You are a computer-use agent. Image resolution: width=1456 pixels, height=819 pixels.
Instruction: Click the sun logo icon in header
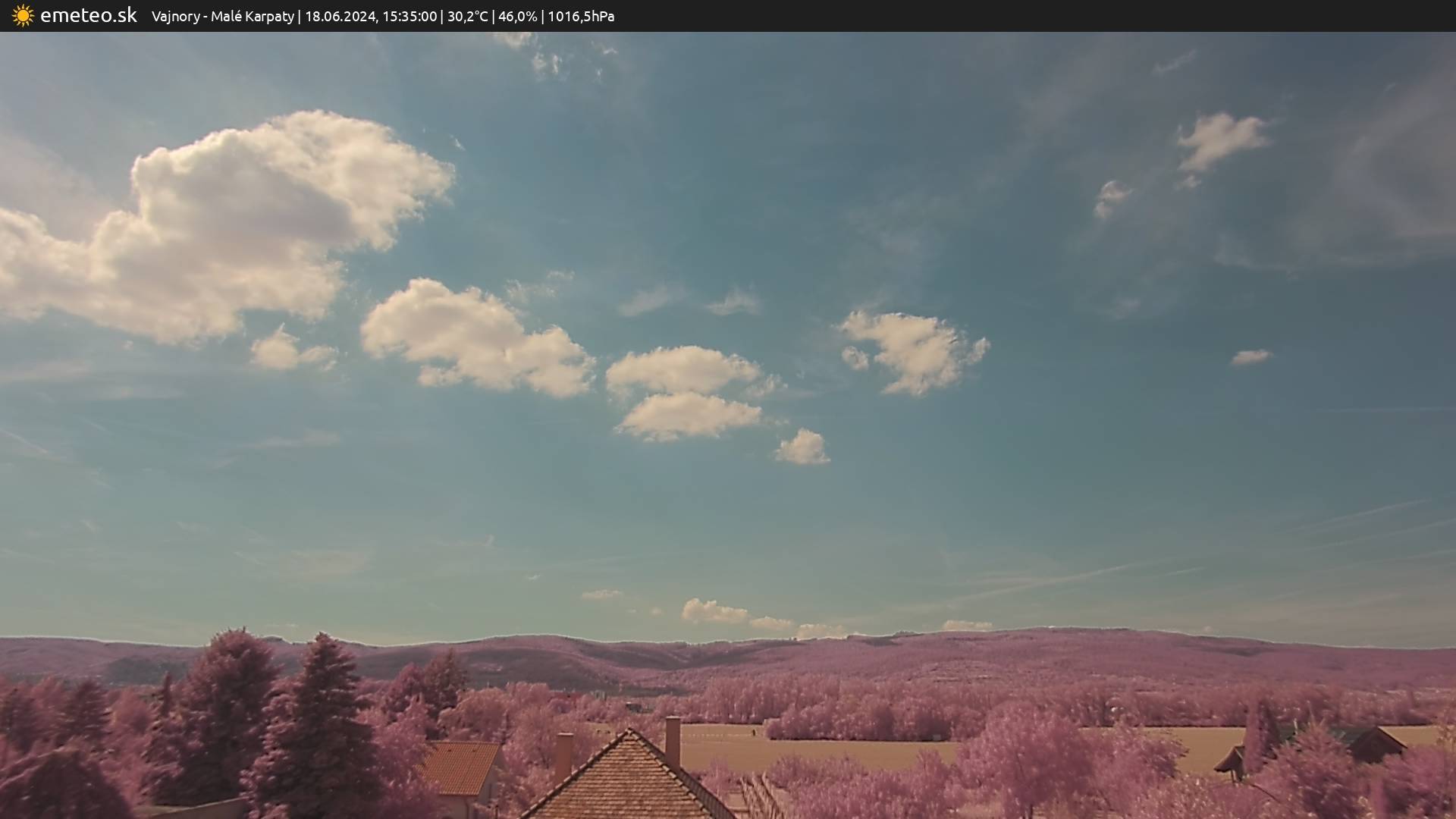tap(23, 16)
